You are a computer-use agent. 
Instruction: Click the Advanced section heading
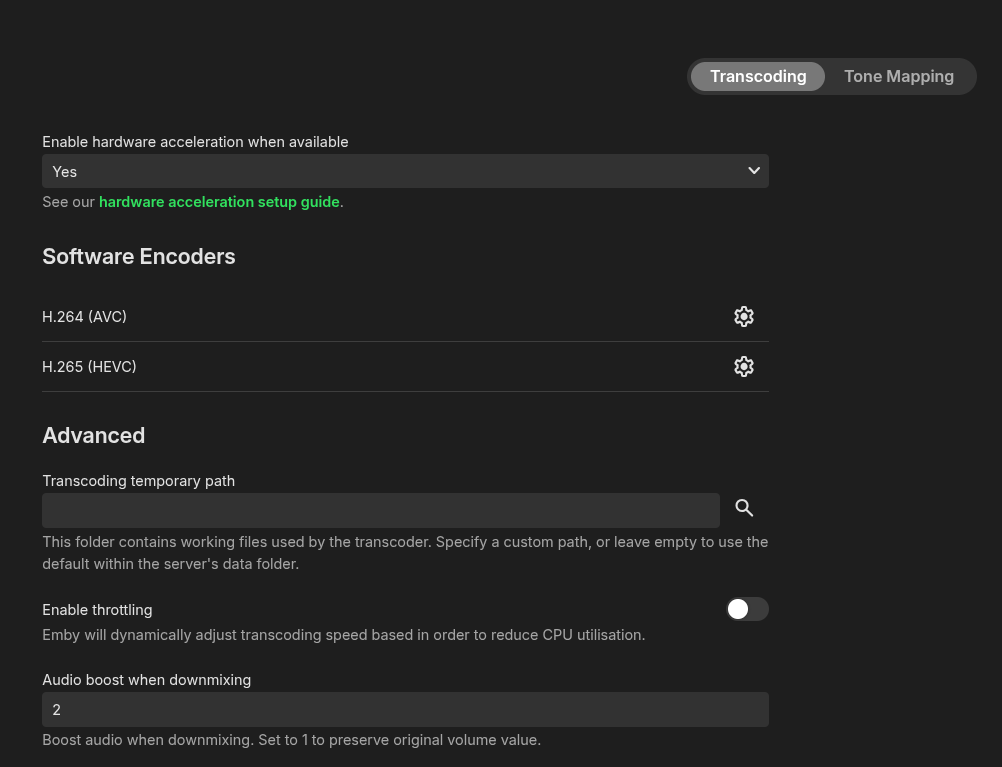94,436
